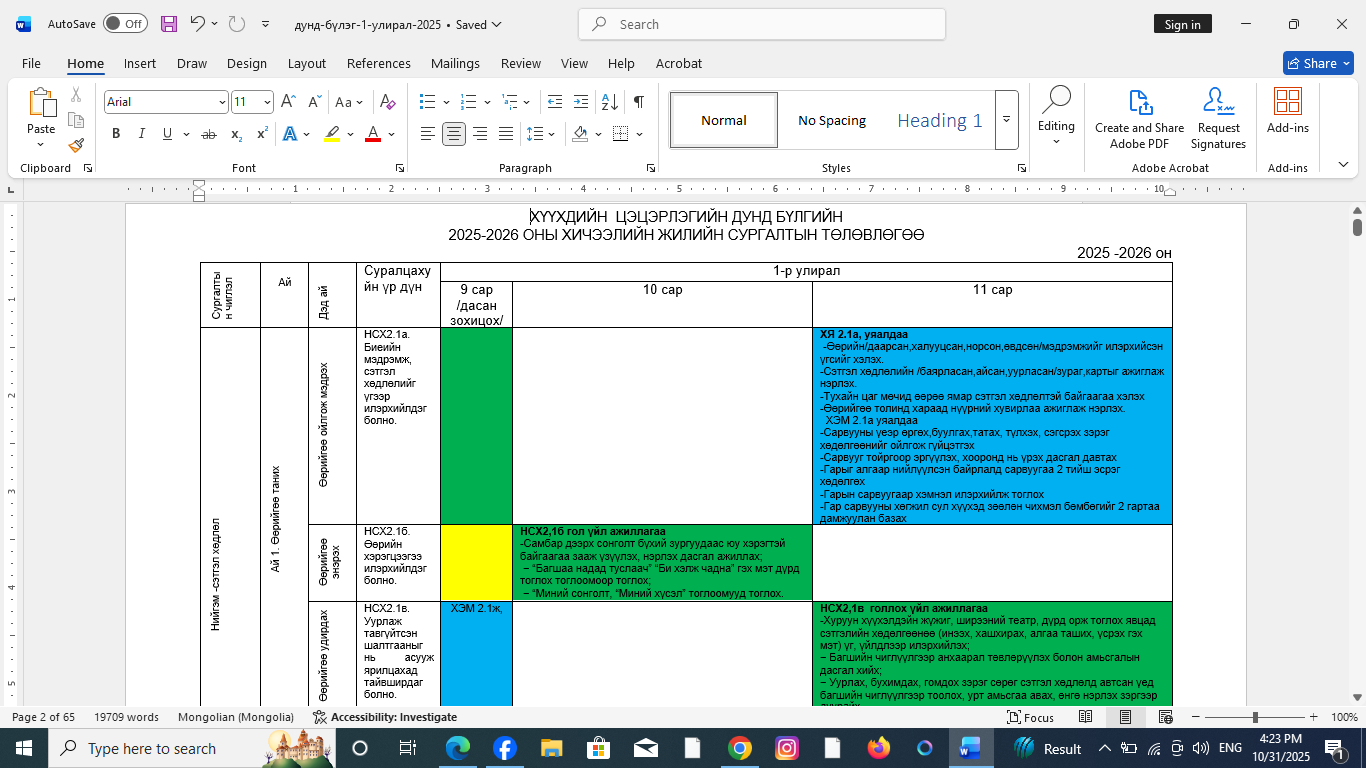Show paragraph marks with pilcrow icon

click(638, 102)
